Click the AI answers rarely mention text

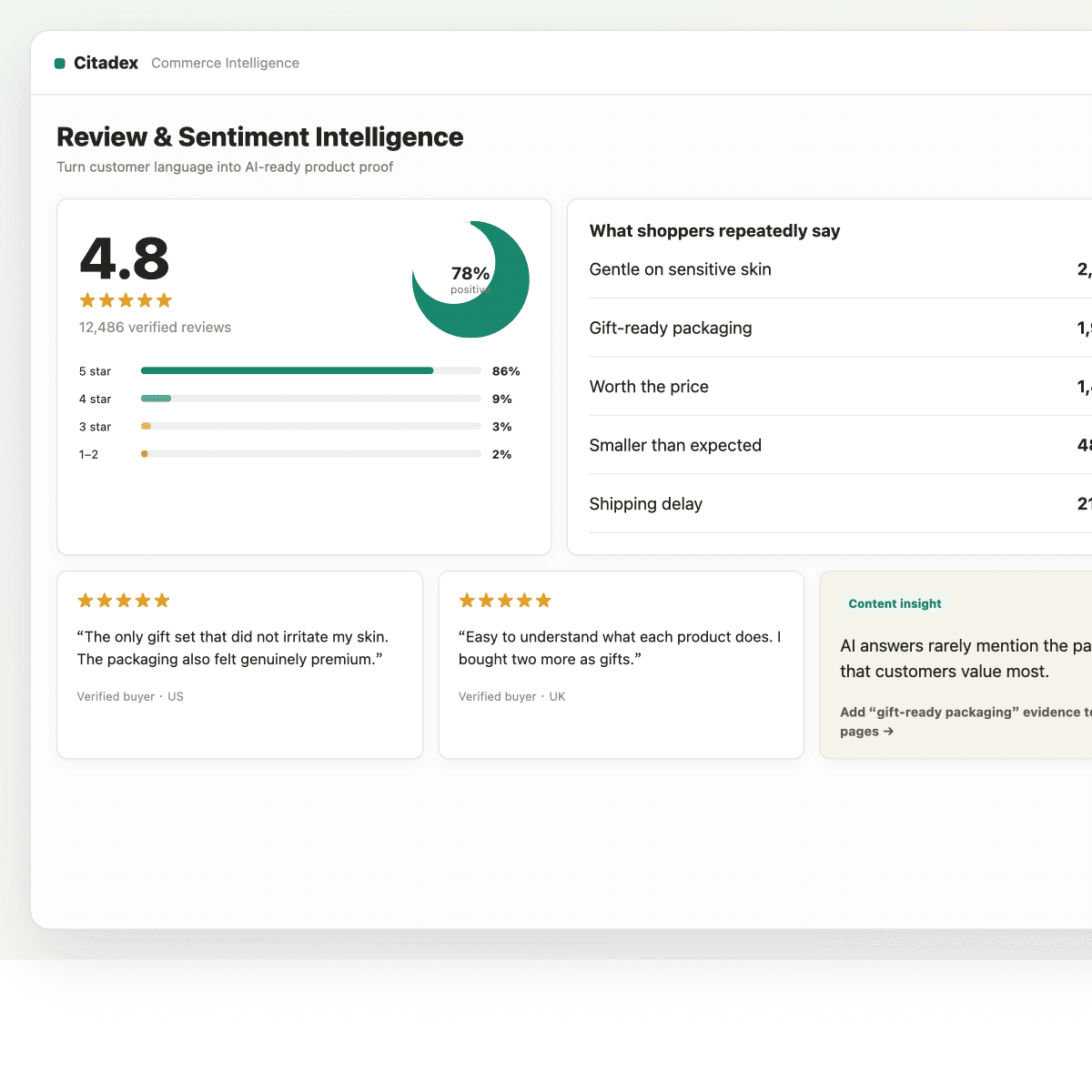966,659
